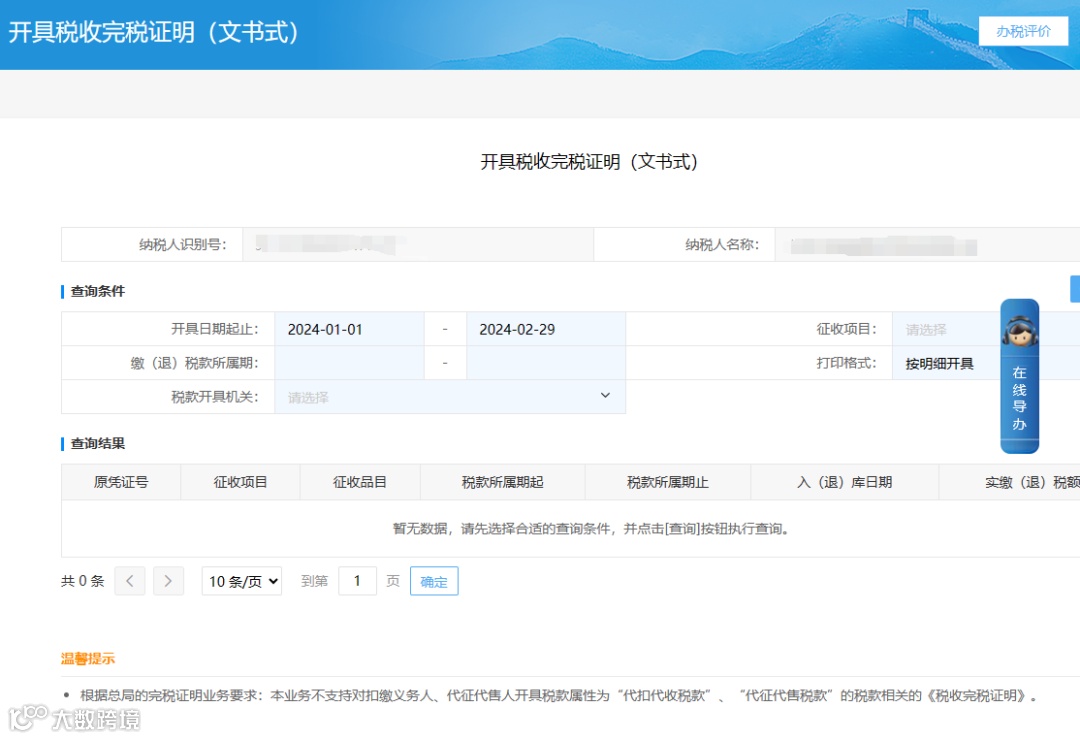The image size is (1080, 739).
Task: Click the 征收品目 column header
Action: (x=360, y=482)
